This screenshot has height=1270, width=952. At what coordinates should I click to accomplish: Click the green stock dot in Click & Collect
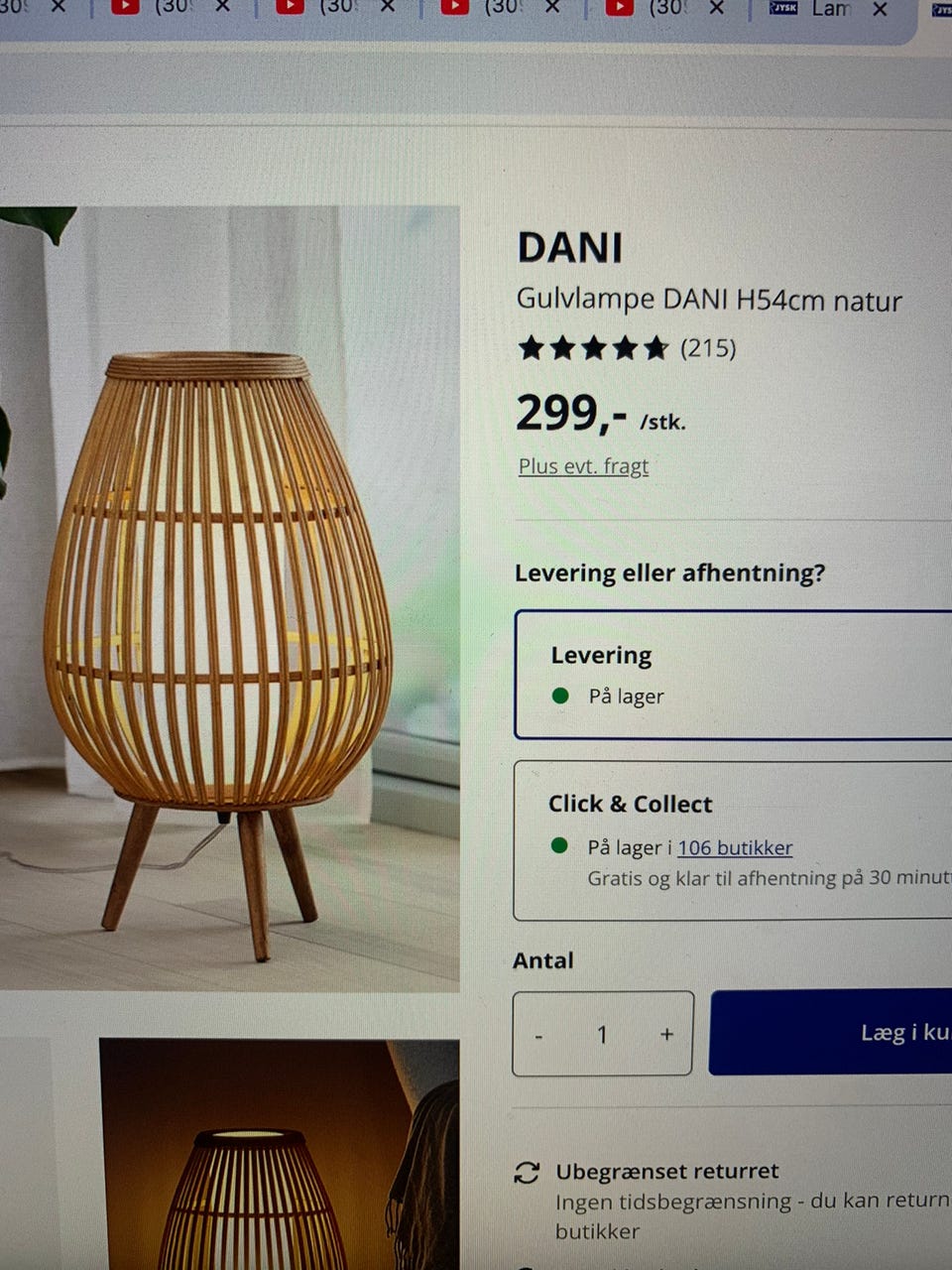[x=559, y=846]
